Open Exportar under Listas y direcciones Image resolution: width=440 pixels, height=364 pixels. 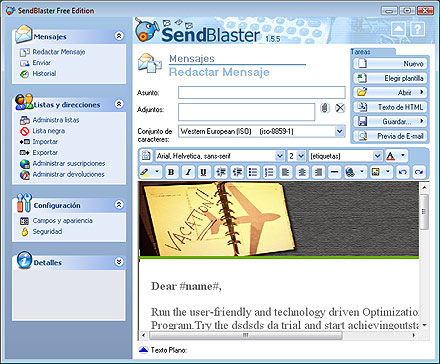coord(45,153)
